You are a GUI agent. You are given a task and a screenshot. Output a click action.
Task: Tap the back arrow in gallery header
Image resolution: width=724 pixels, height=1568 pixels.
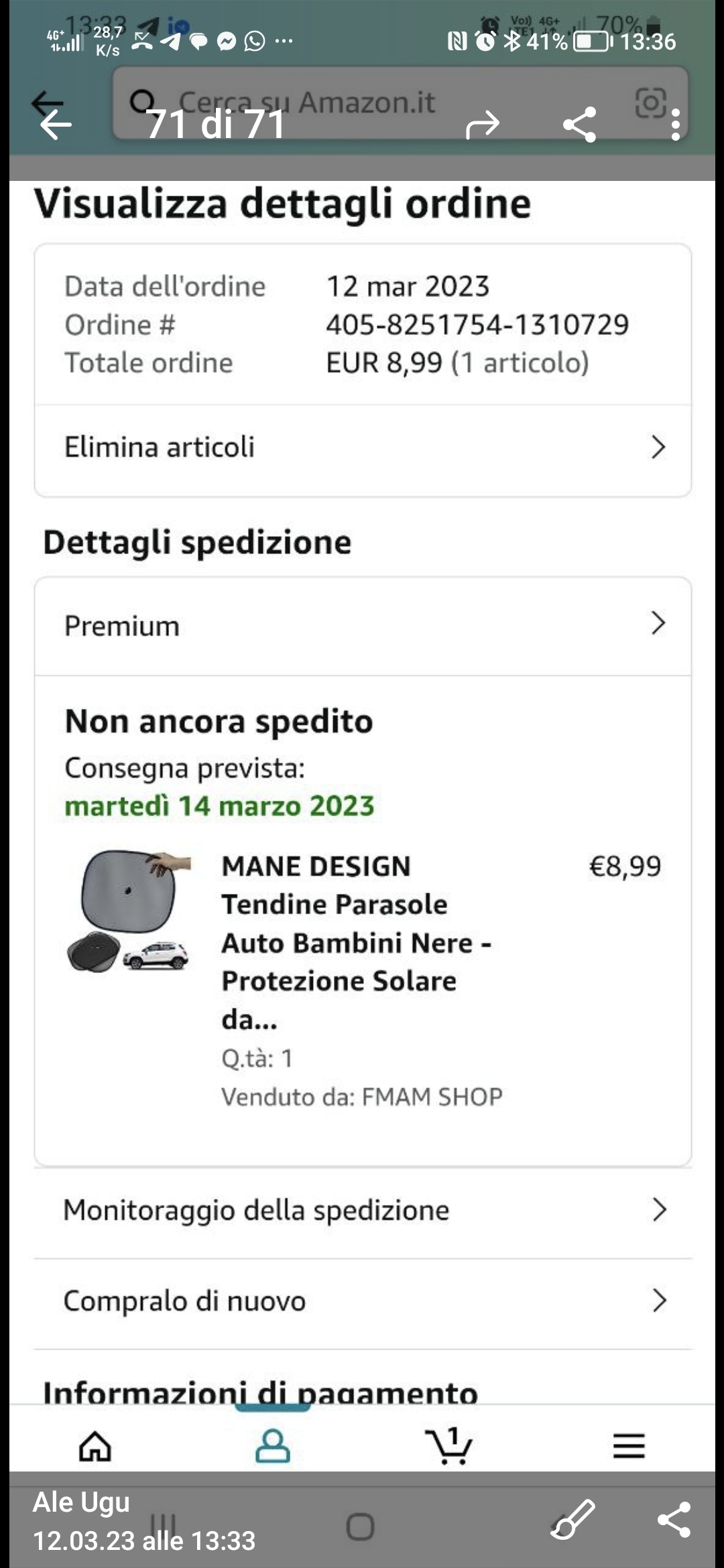pos(55,124)
